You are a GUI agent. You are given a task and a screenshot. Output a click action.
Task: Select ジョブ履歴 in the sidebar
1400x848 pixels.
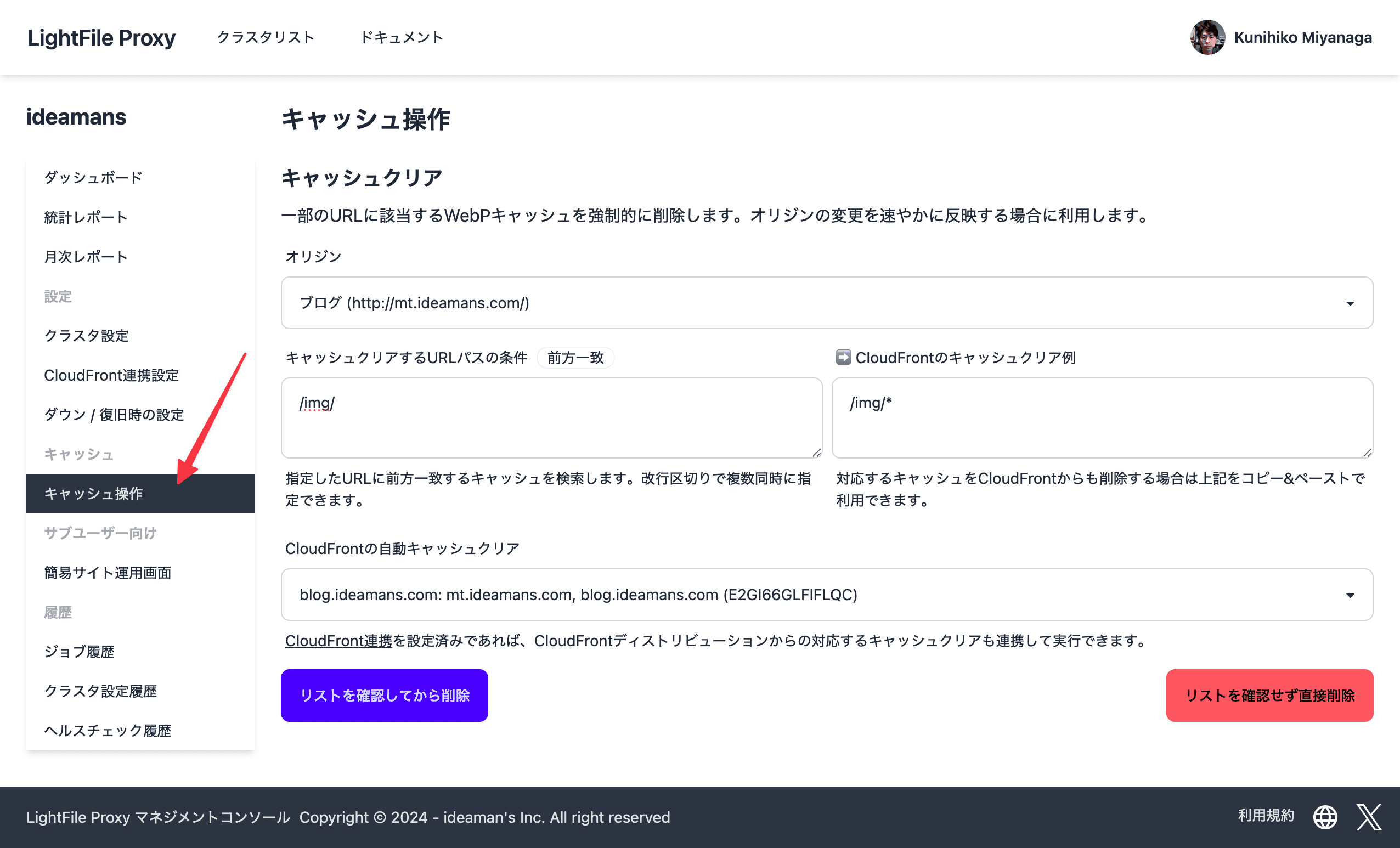(80, 652)
